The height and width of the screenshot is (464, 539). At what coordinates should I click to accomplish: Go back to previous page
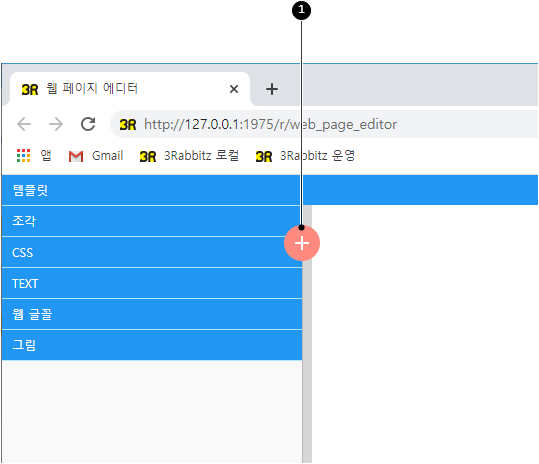pyautogui.click(x=24, y=124)
